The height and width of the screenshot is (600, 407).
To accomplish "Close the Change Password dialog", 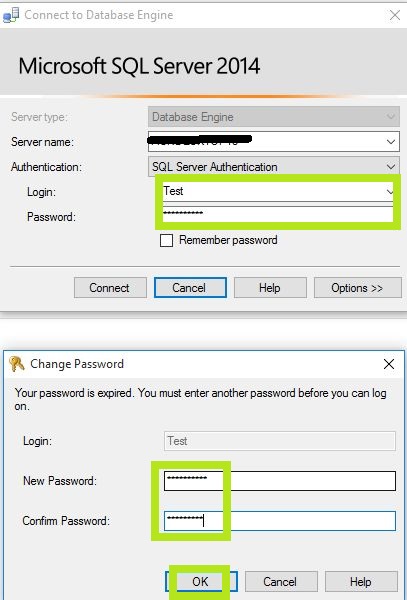I will click(389, 364).
